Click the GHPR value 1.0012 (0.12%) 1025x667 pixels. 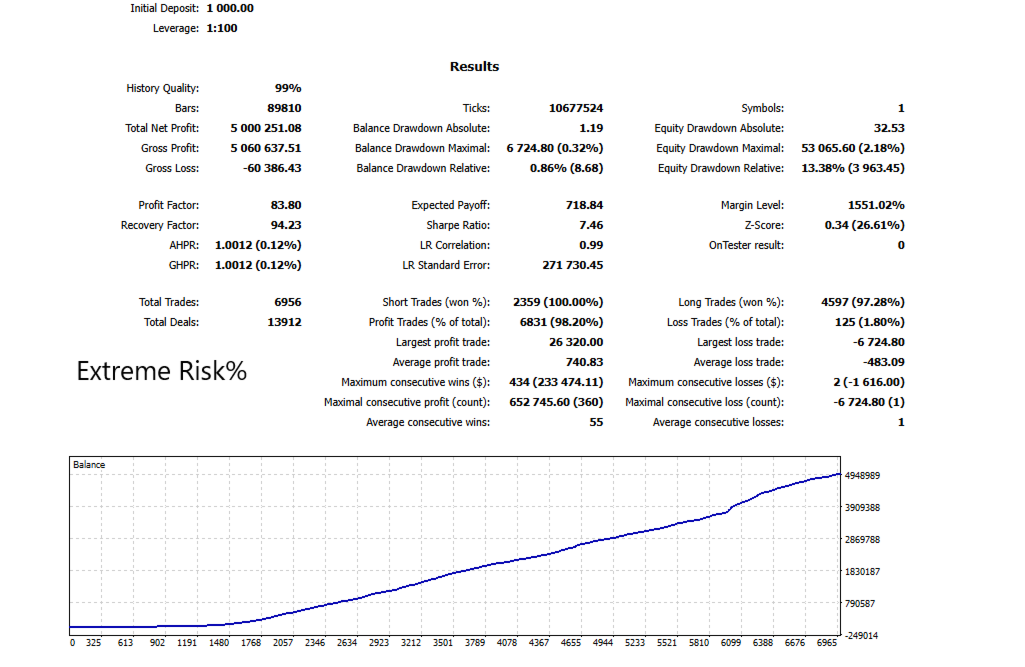click(258, 265)
